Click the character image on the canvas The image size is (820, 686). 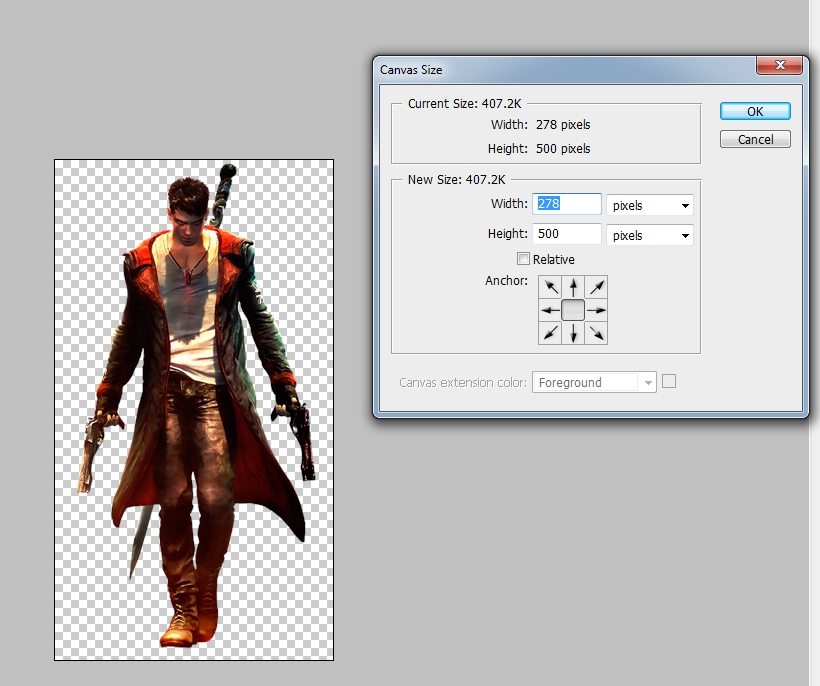pyautogui.click(x=195, y=404)
